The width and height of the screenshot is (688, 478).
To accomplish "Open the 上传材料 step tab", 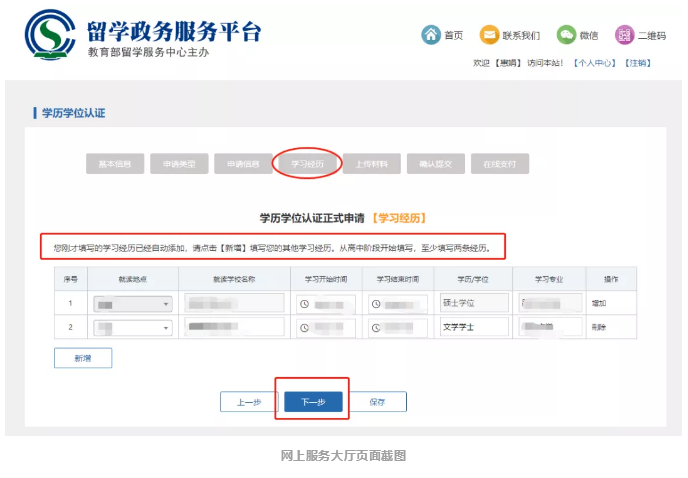I will tap(371, 164).
